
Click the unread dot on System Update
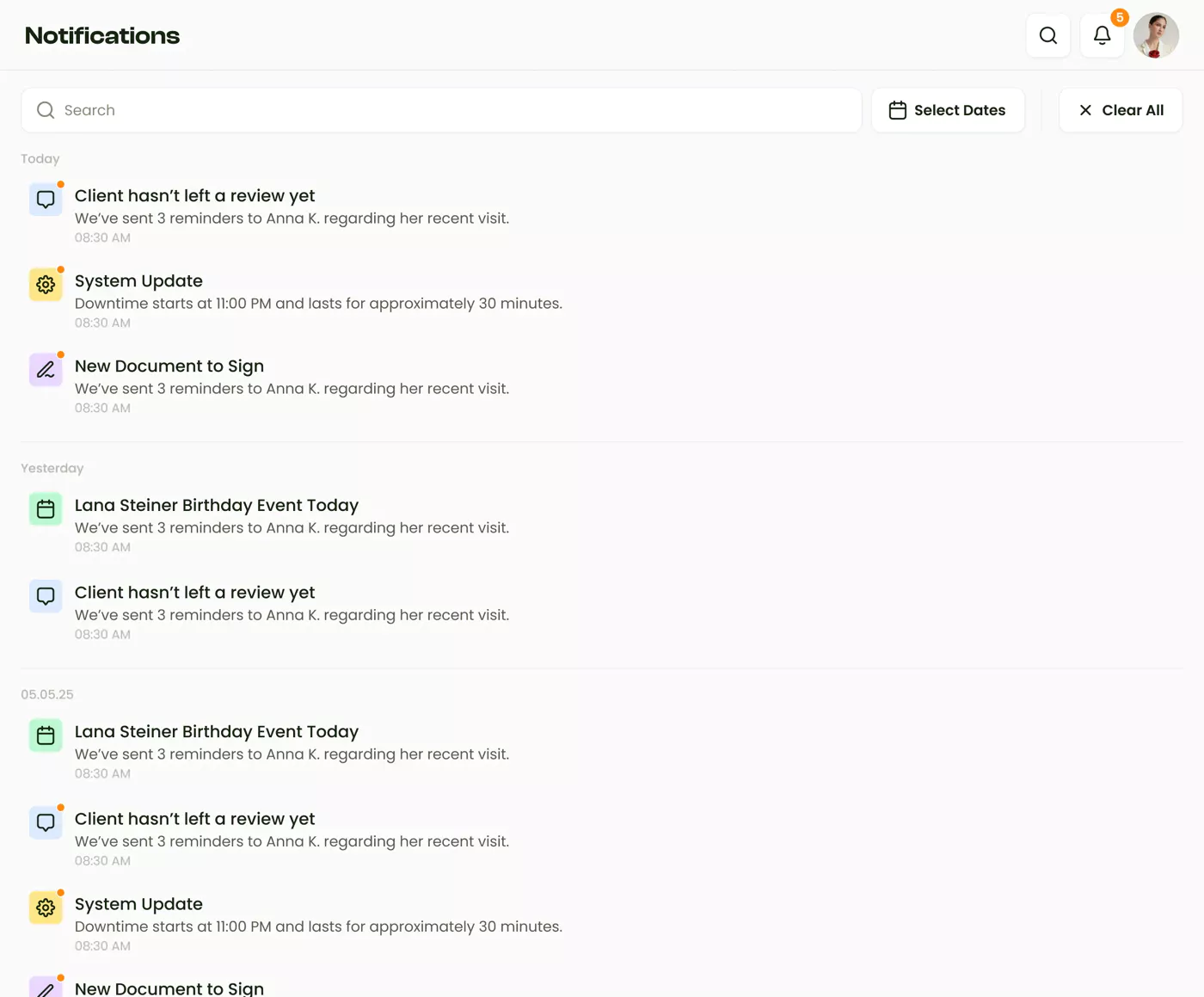point(61,268)
